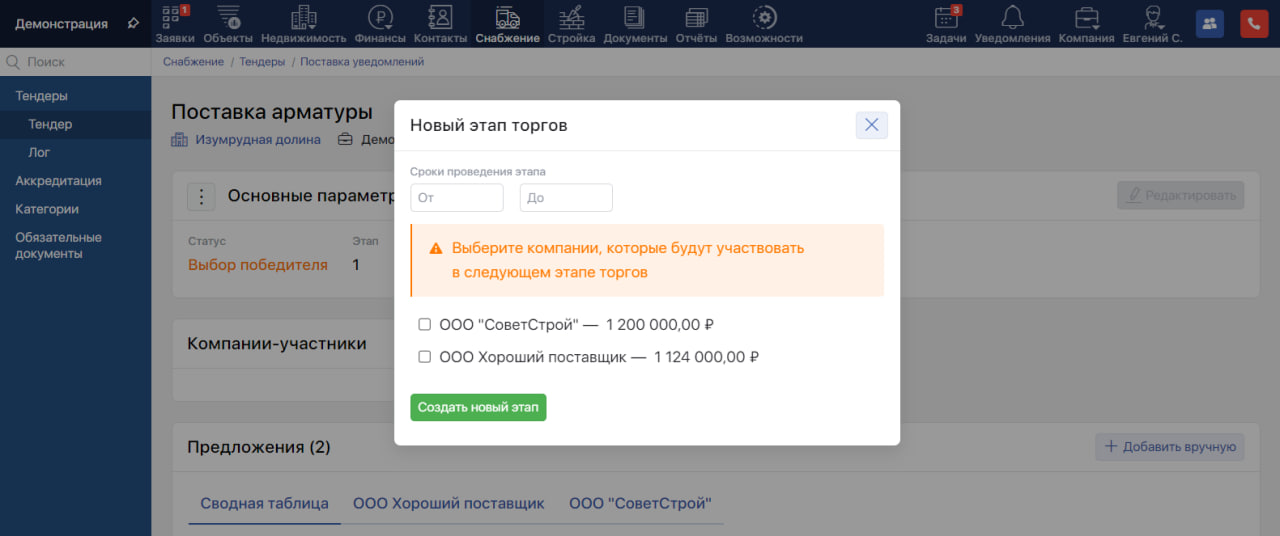Open the three-dot menu beside Основные параметры
This screenshot has width=1280, height=536.
202,197
